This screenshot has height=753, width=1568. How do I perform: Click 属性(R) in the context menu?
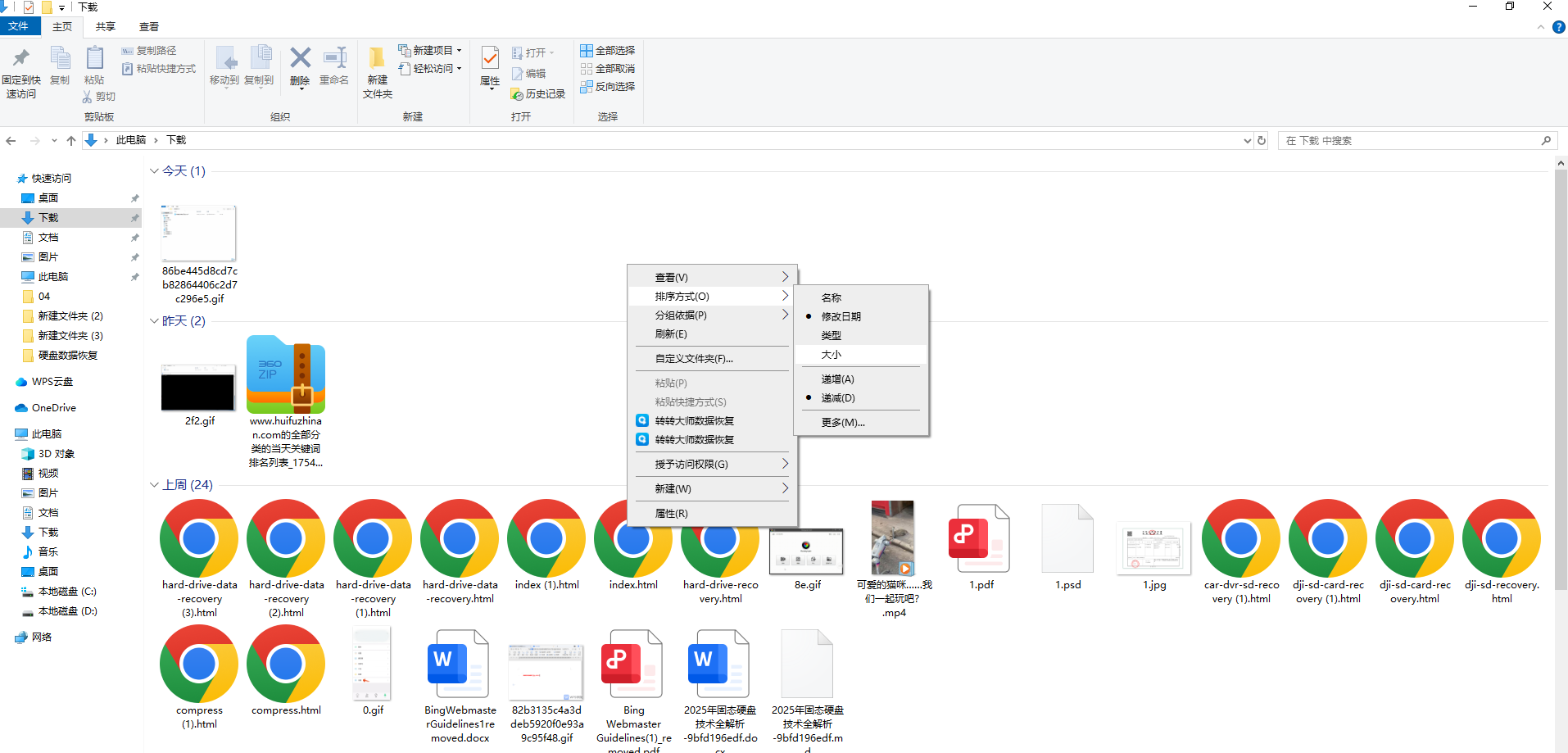pyautogui.click(x=712, y=513)
